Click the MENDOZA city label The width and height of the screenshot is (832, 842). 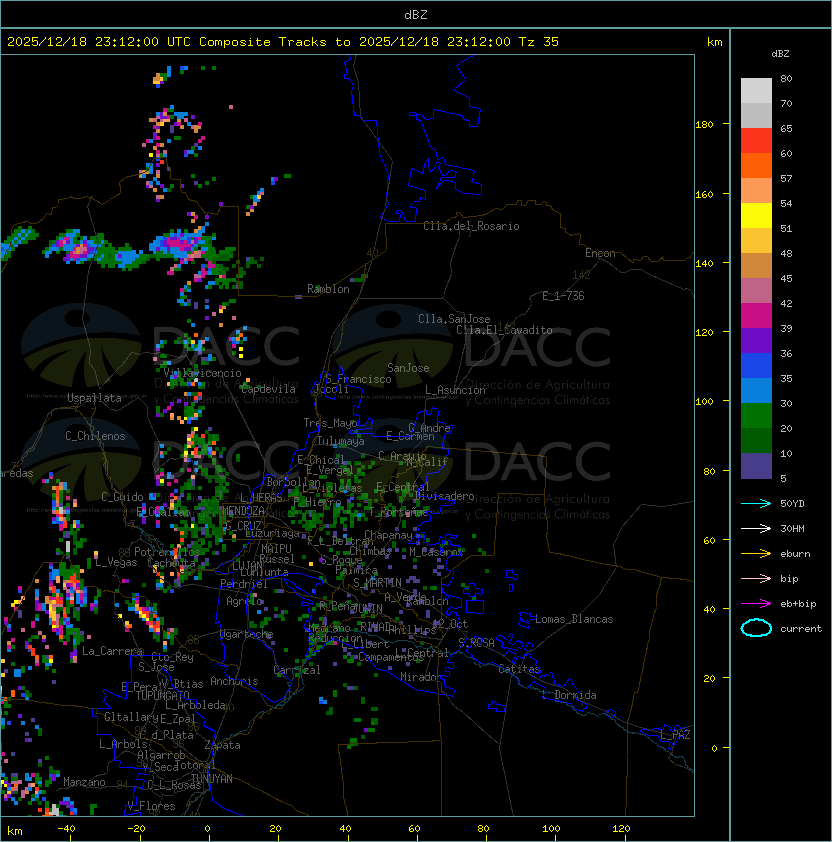click(x=243, y=510)
